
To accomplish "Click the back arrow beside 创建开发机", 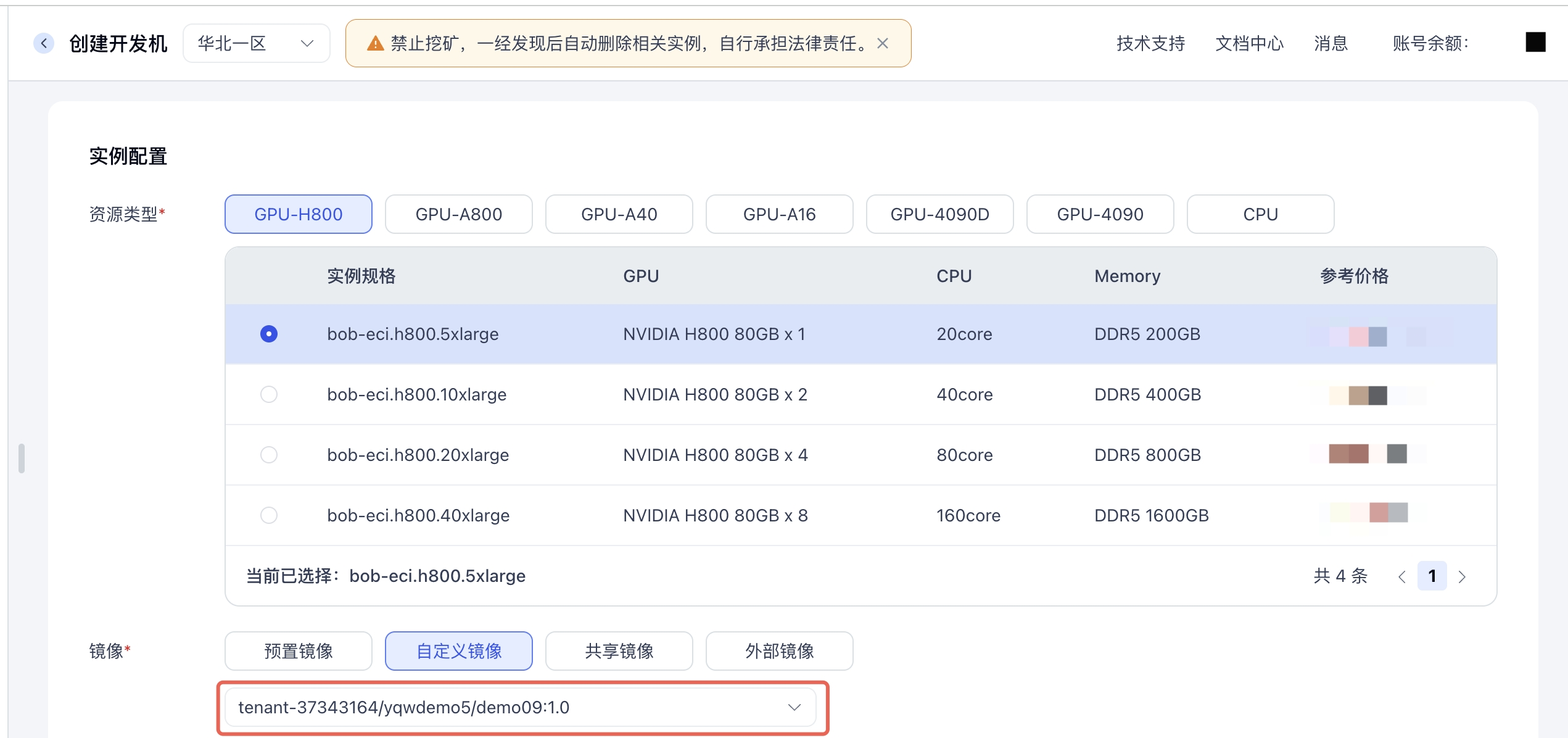I will 43,43.
